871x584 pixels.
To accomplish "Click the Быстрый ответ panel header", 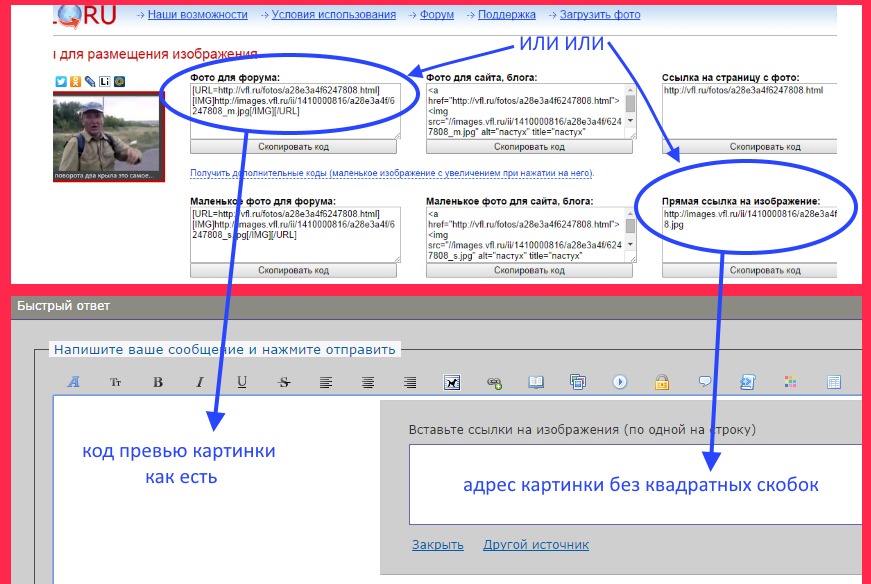I will [436, 306].
